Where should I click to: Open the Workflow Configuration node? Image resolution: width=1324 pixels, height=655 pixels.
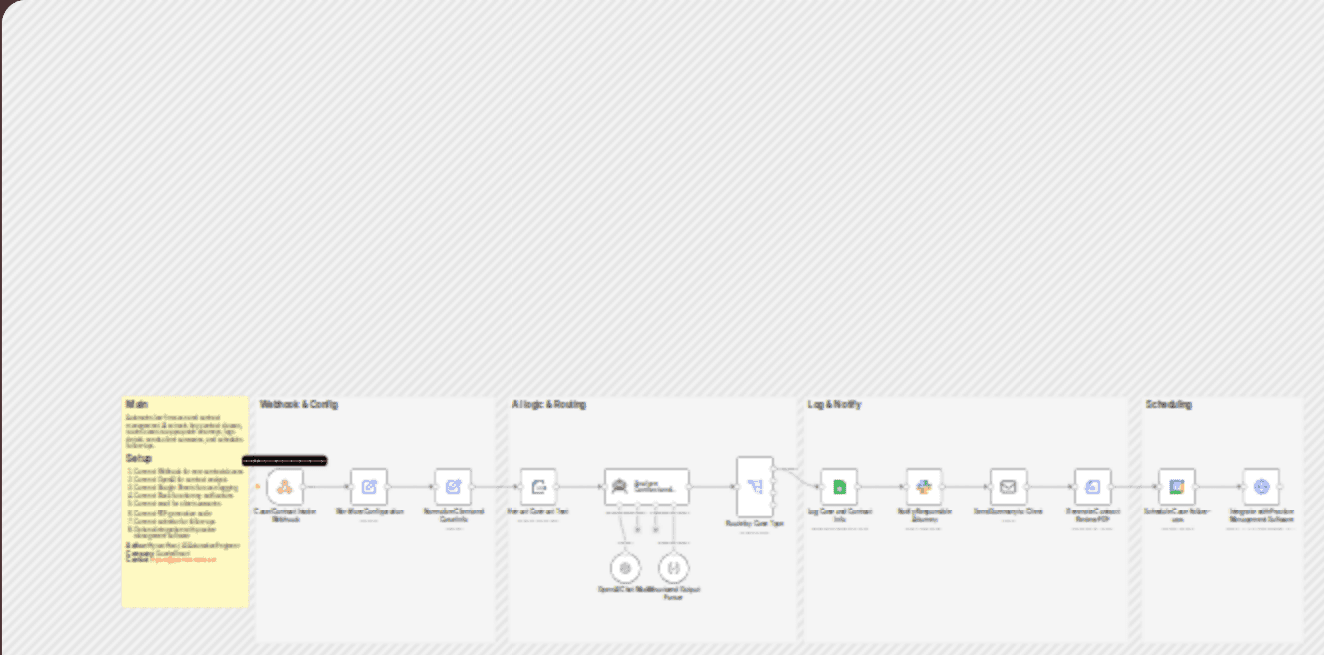tap(369, 487)
